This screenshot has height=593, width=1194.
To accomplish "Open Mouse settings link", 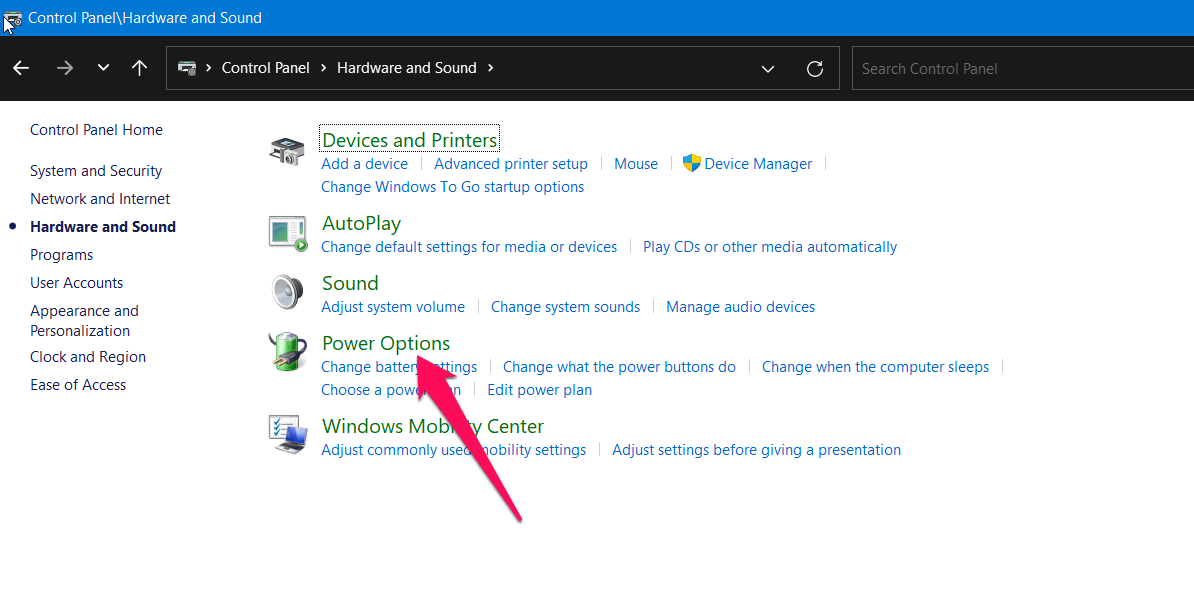I will click(636, 164).
